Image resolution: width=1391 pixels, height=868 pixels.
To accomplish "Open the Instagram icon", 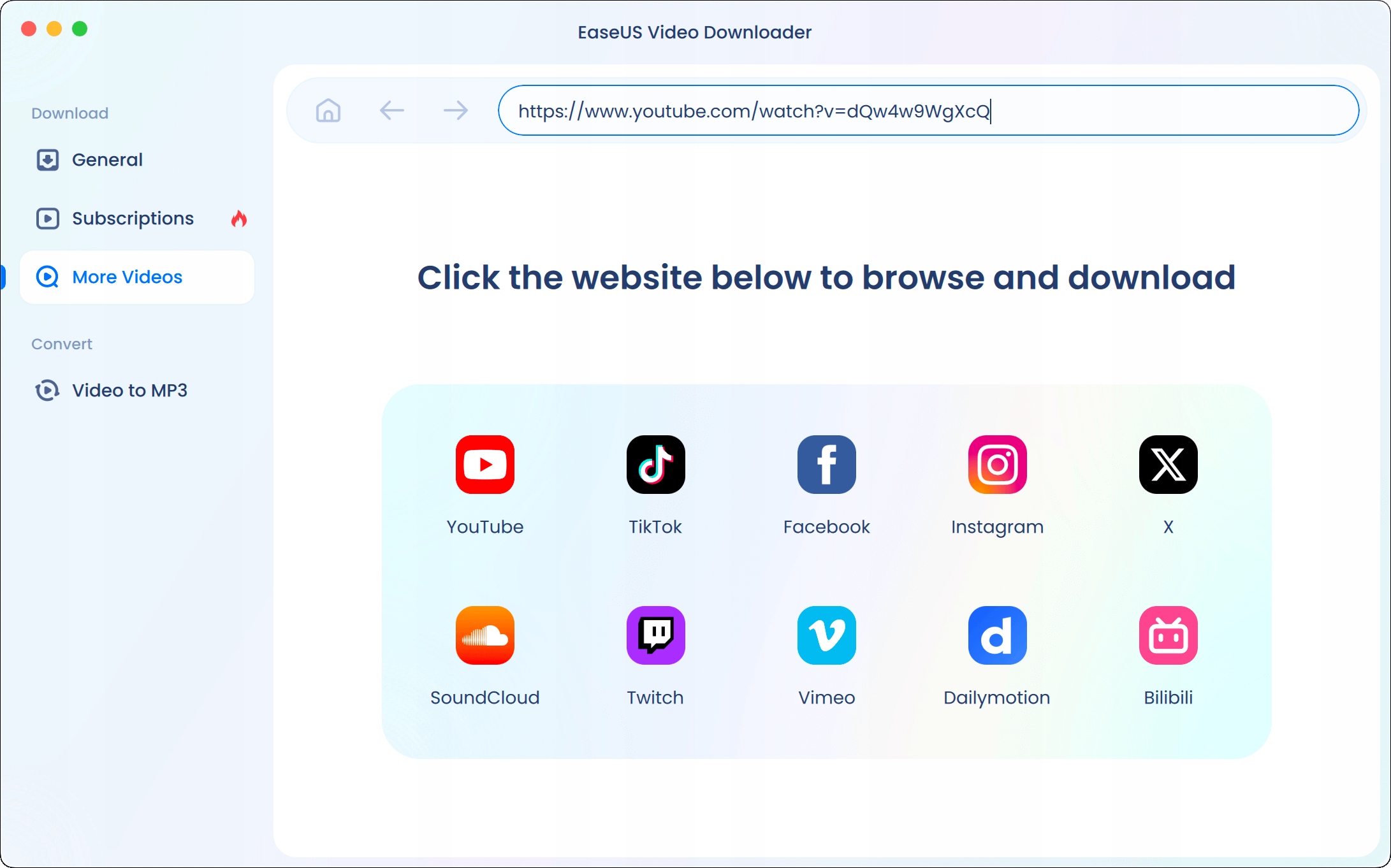I will click(997, 465).
